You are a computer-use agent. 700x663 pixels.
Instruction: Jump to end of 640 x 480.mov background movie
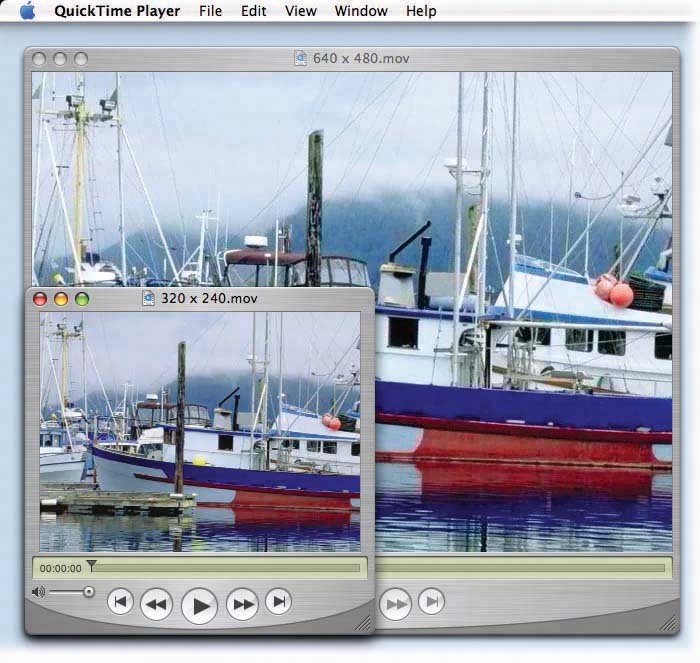[431, 601]
